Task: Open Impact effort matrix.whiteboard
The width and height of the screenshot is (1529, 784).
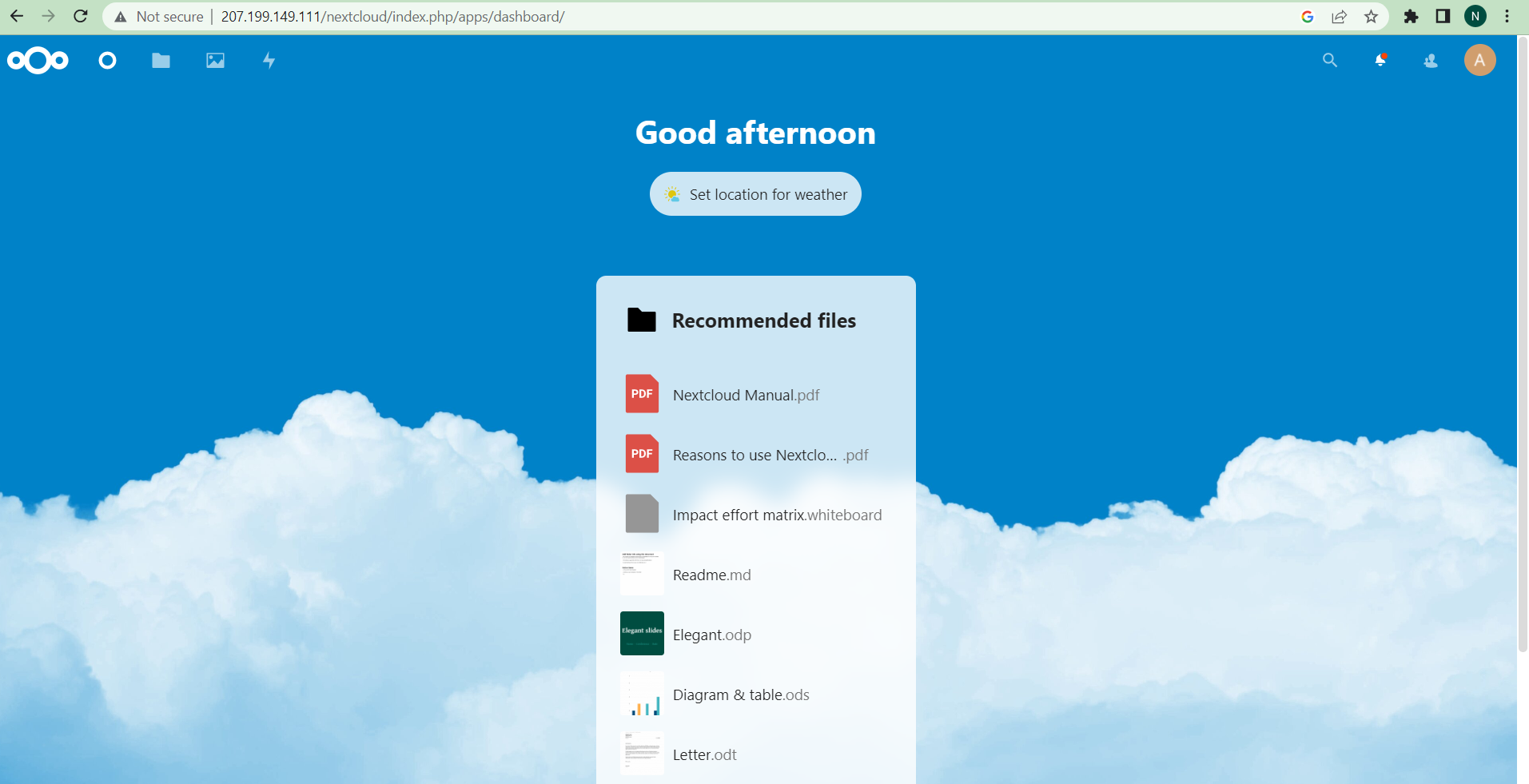Action: (755, 515)
